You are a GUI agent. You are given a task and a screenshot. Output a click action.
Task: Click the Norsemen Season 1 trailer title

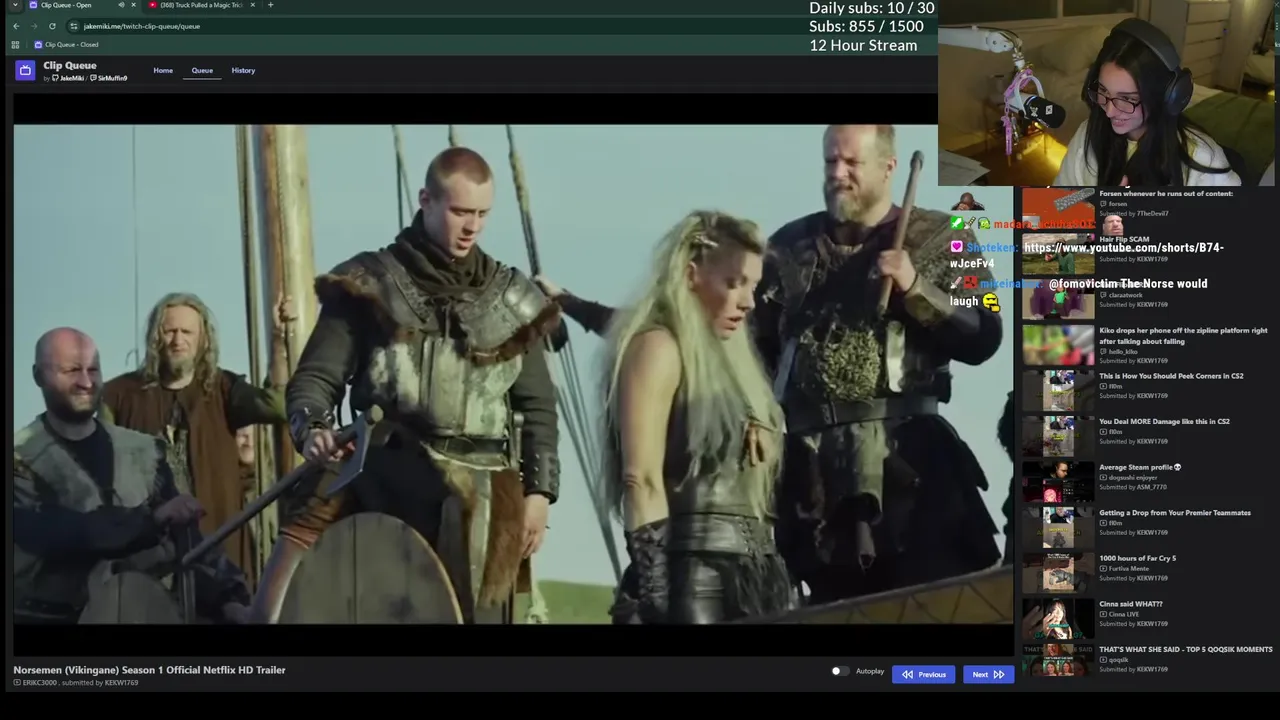coord(149,670)
